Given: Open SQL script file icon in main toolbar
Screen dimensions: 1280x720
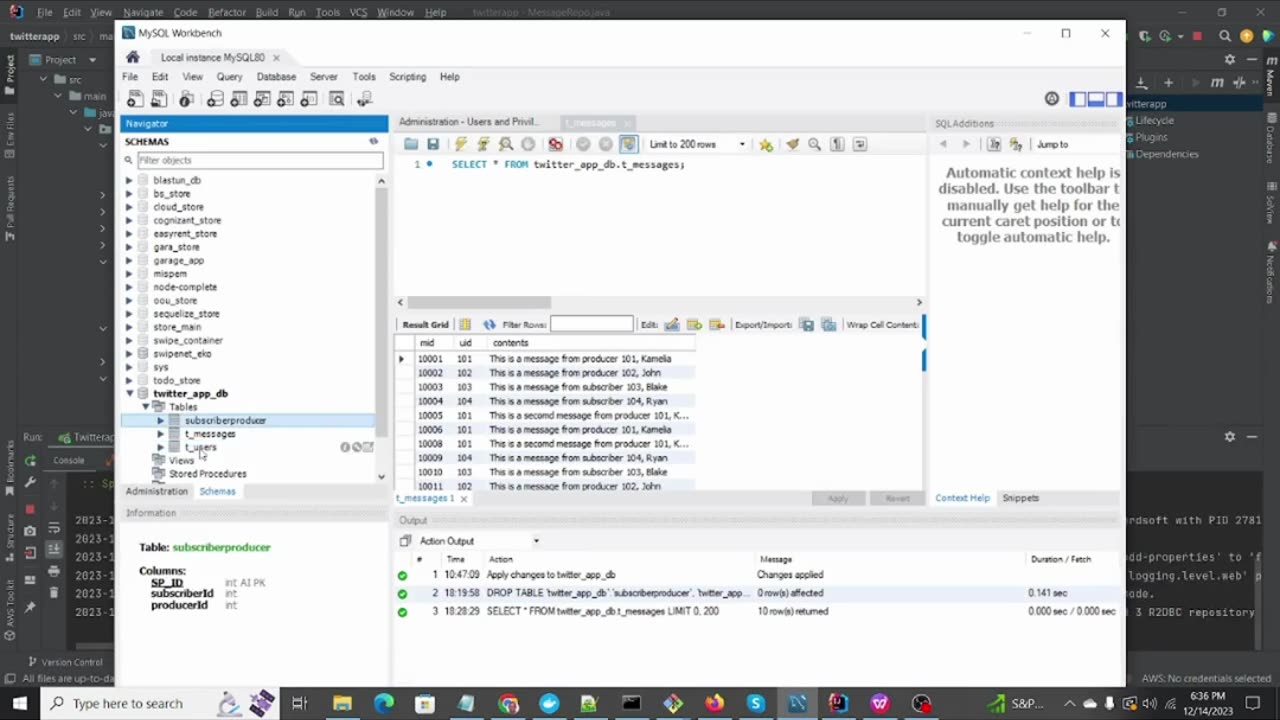Looking at the screenshot, I should (x=159, y=99).
